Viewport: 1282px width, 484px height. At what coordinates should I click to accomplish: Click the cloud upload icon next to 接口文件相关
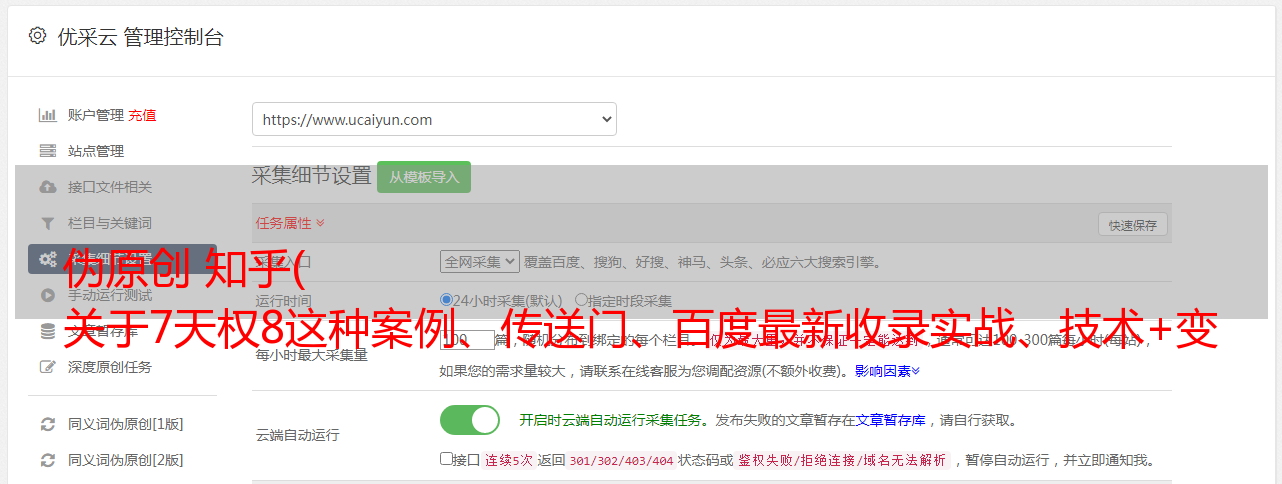[x=47, y=187]
